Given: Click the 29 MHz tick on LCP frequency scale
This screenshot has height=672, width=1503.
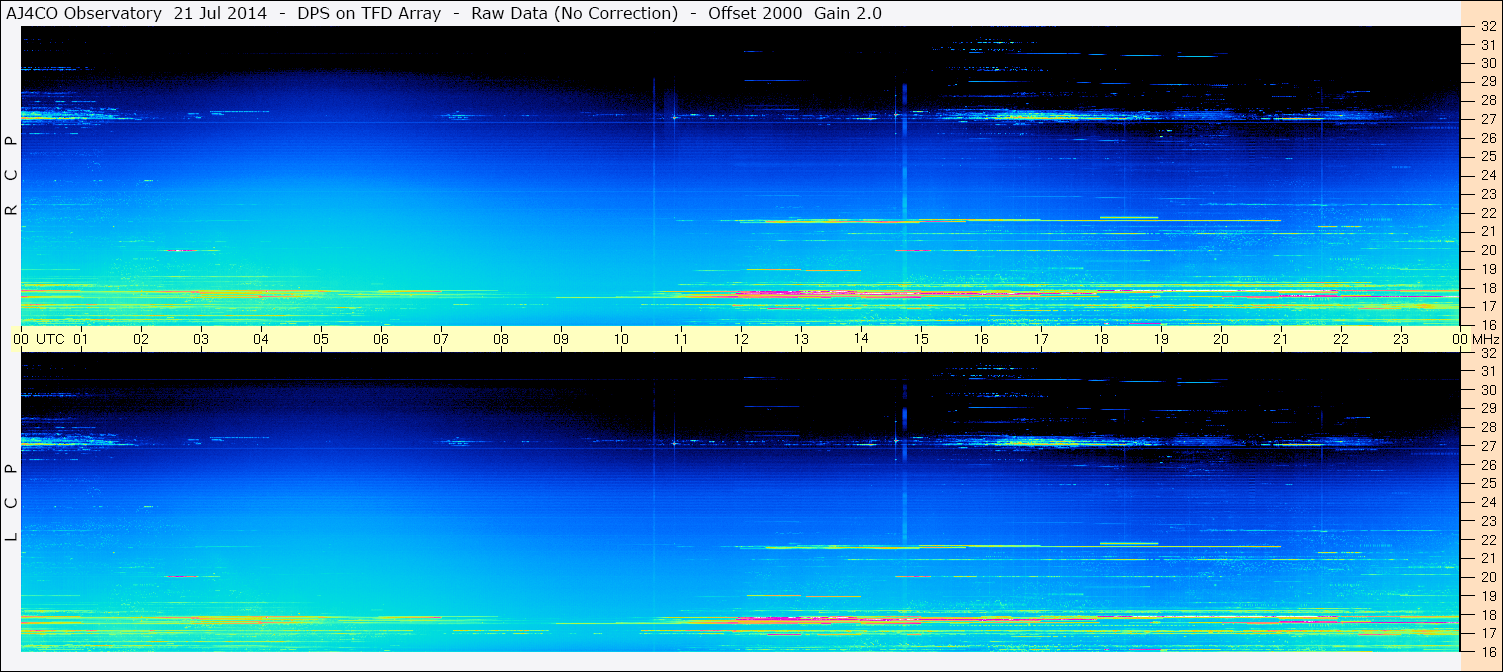Looking at the screenshot, I should [1488, 409].
